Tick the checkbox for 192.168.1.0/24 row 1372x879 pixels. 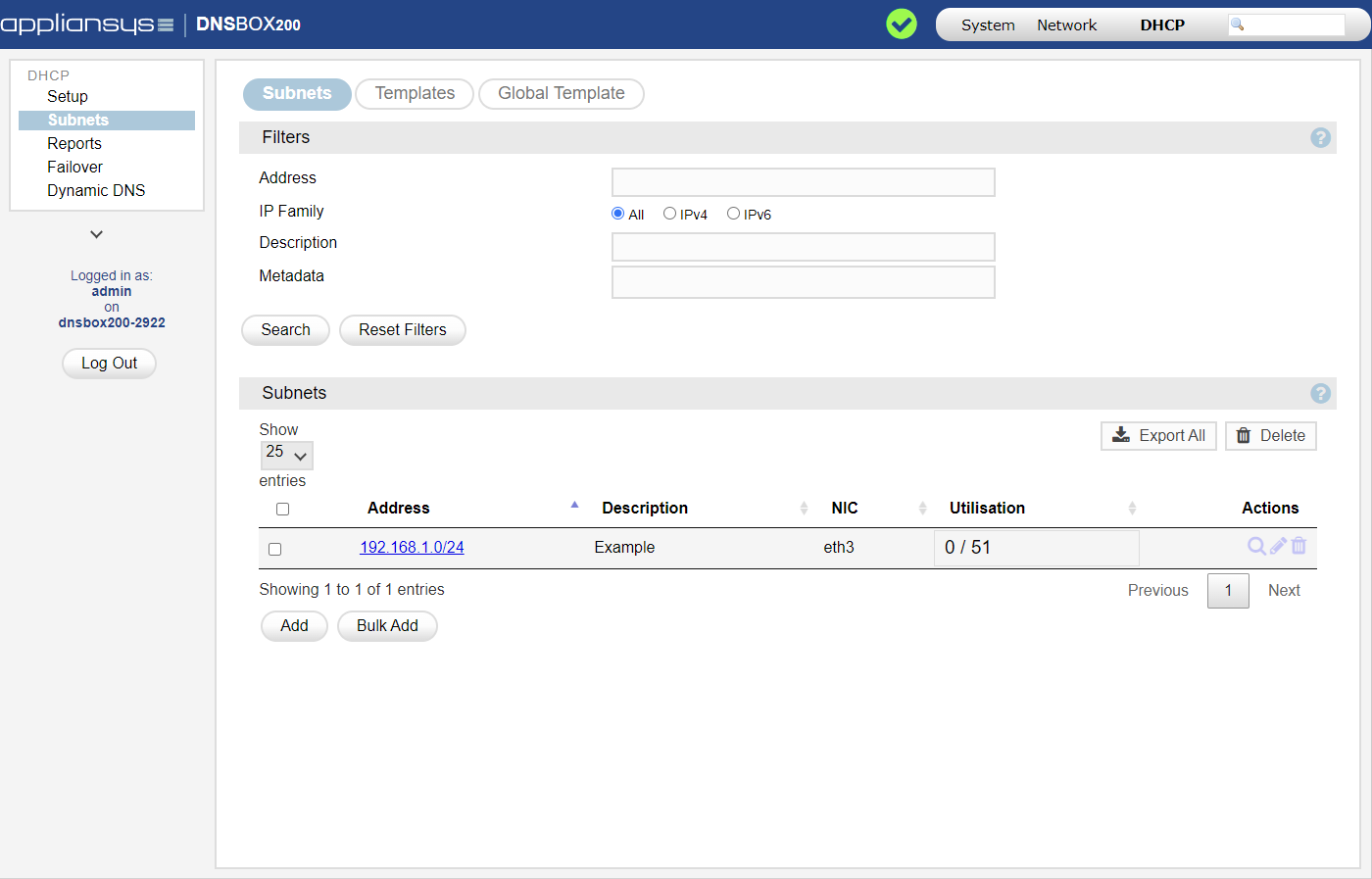275,550
